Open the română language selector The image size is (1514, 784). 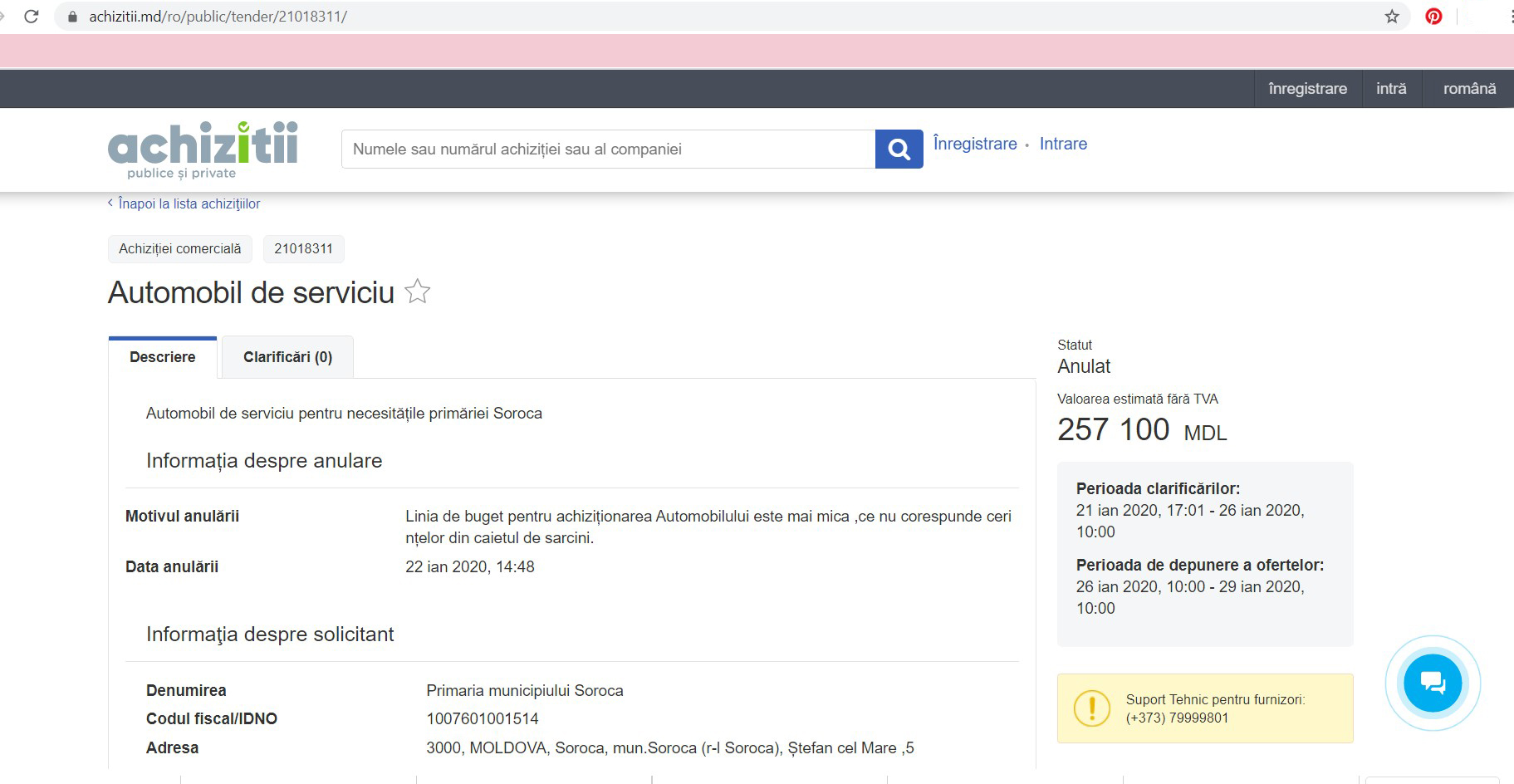(1469, 89)
